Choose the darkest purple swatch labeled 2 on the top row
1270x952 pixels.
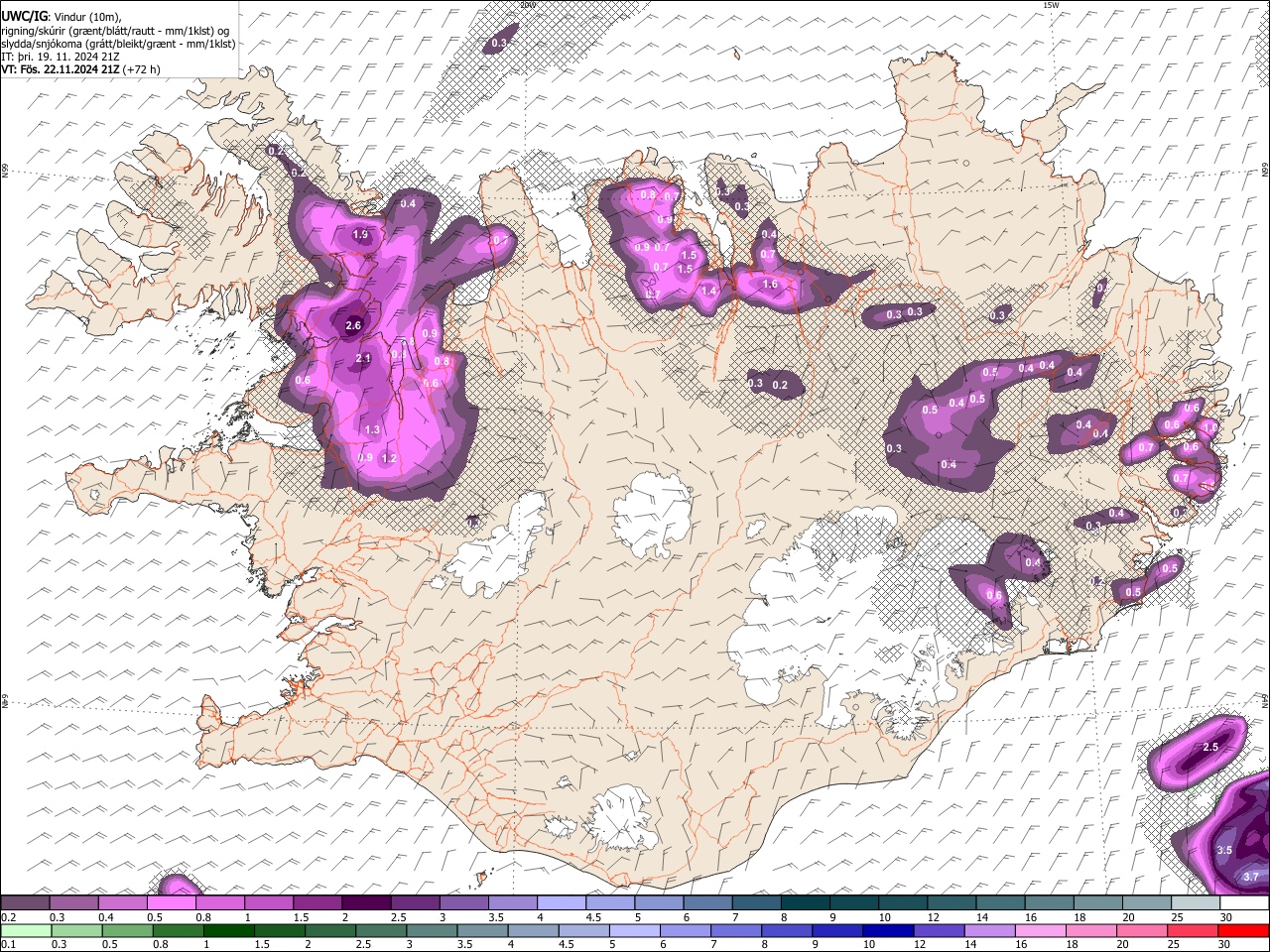(366, 903)
